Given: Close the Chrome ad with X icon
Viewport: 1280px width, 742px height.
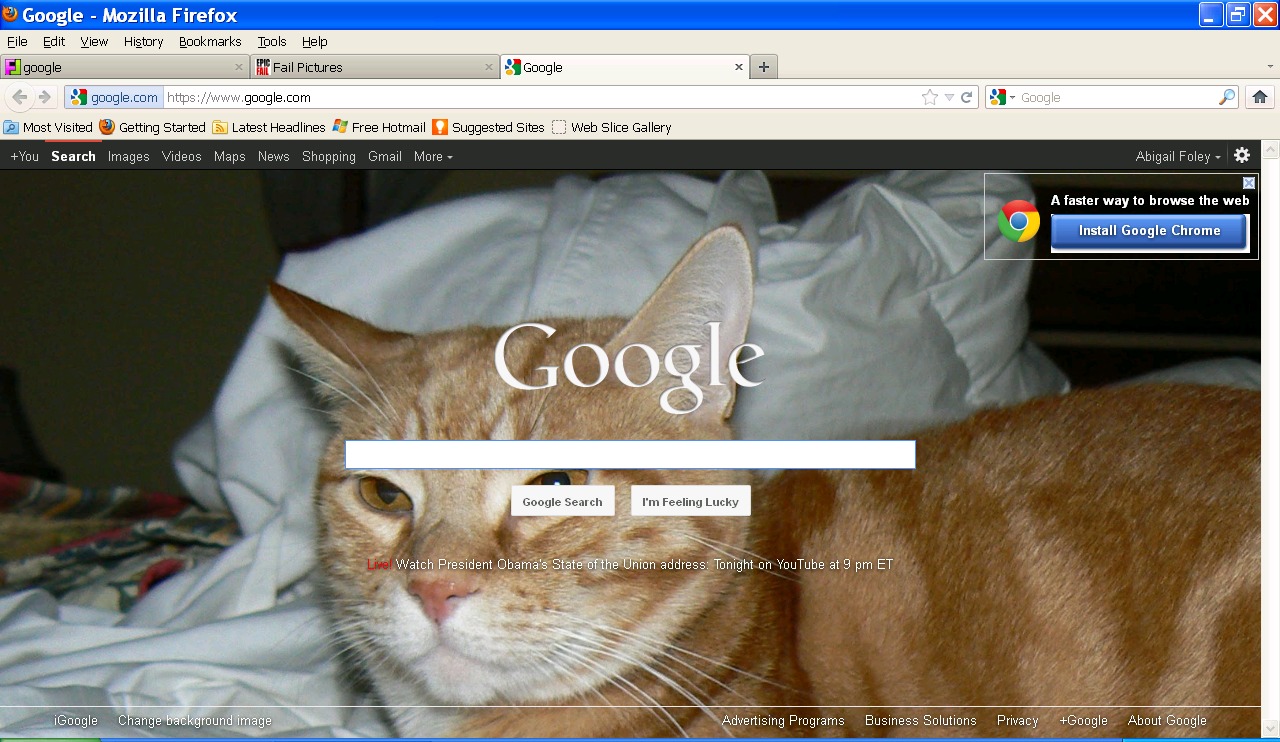Looking at the screenshot, I should click(x=1249, y=183).
